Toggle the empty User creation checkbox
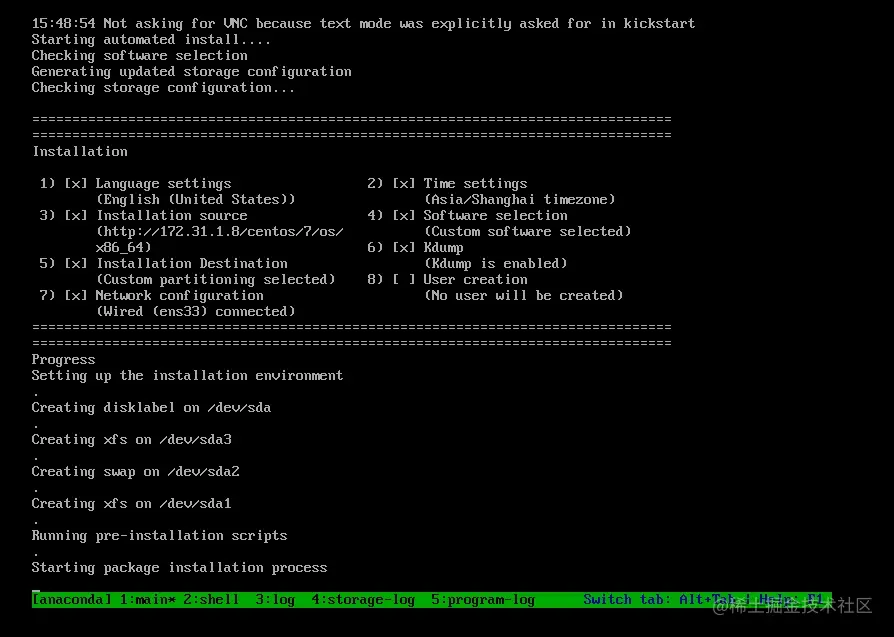The image size is (894, 637). tap(404, 279)
